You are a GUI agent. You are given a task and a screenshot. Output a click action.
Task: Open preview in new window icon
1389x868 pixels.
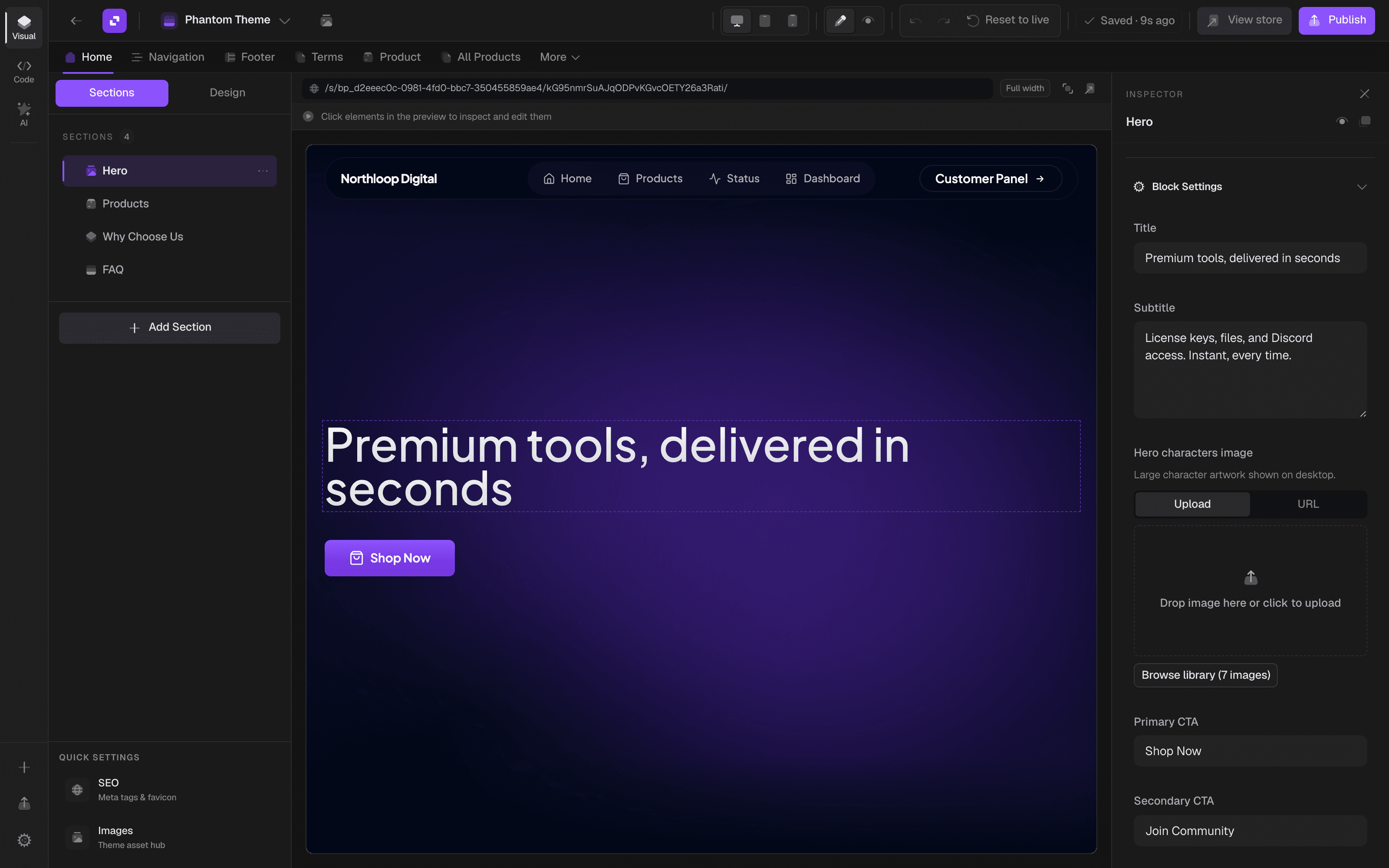[x=1089, y=89]
